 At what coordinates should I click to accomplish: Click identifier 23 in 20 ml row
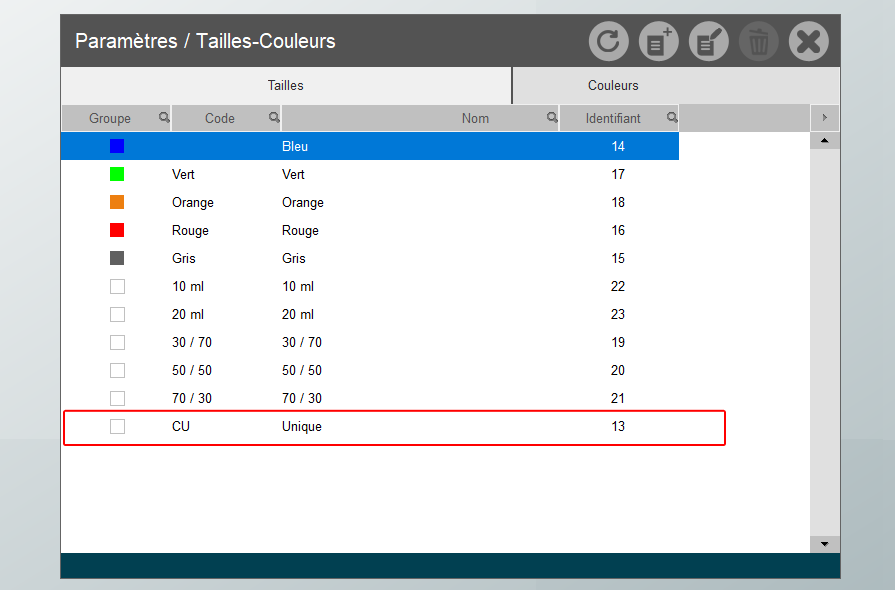[618, 314]
